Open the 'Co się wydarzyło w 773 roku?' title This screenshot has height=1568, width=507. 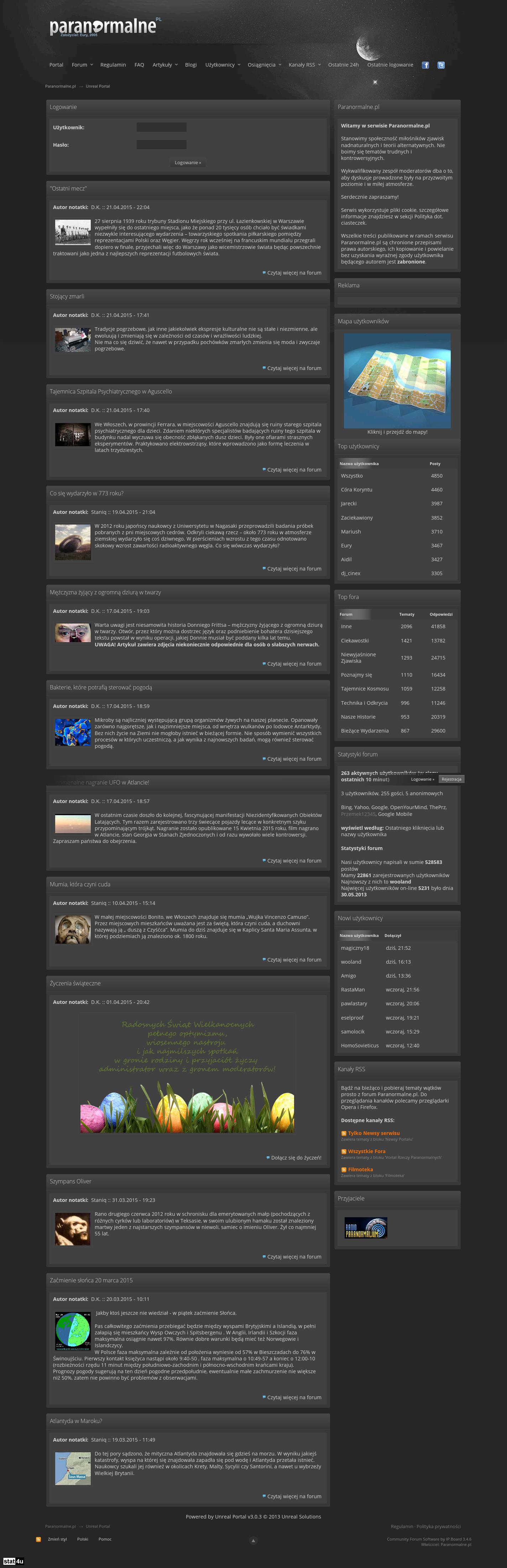87,493
